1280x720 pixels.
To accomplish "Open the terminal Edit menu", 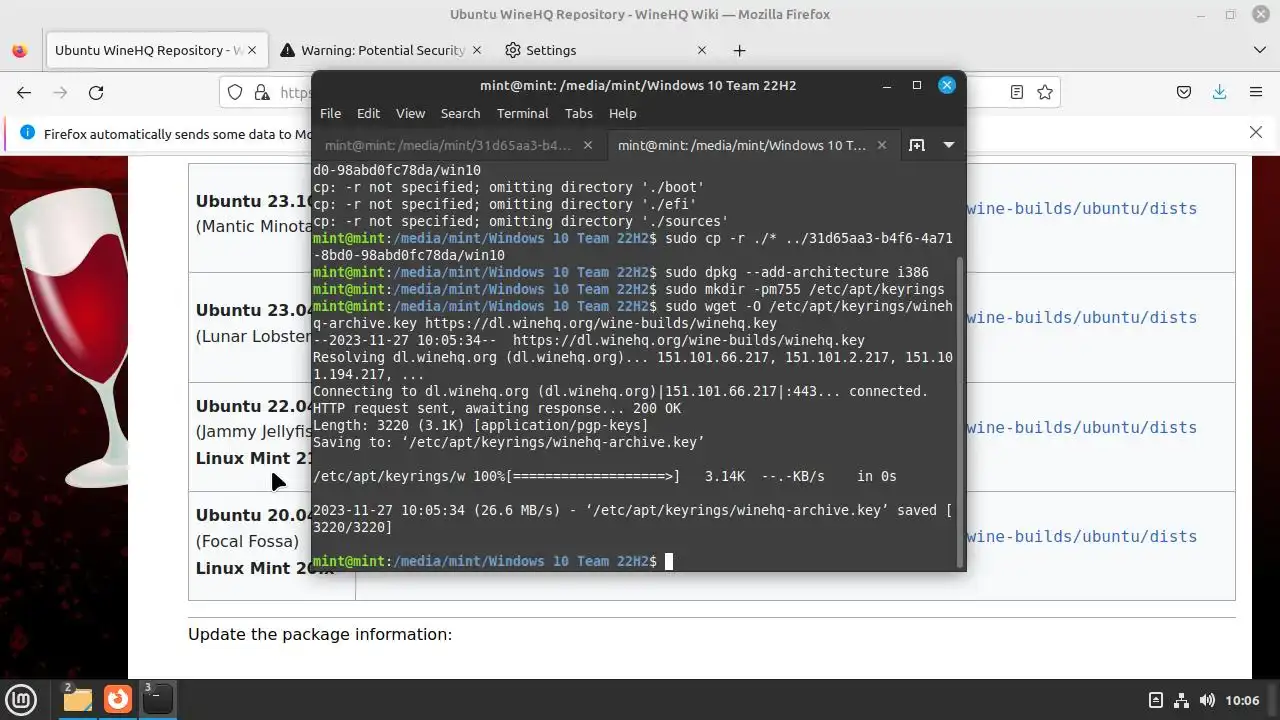I will point(368,113).
